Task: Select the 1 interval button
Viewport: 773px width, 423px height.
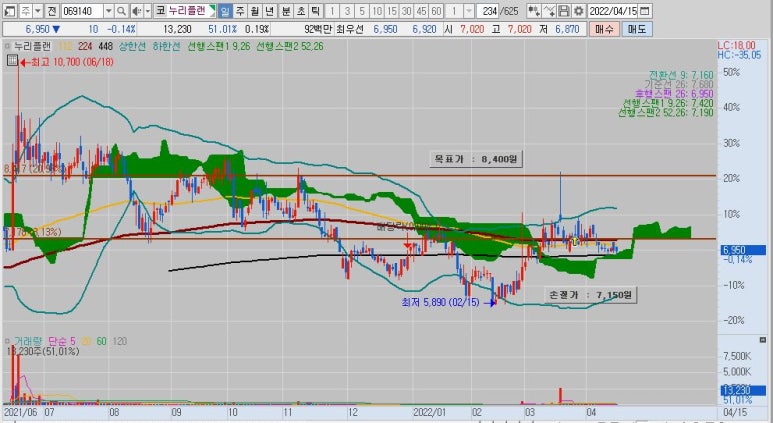Action: pyautogui.click(x=332, y=10)
